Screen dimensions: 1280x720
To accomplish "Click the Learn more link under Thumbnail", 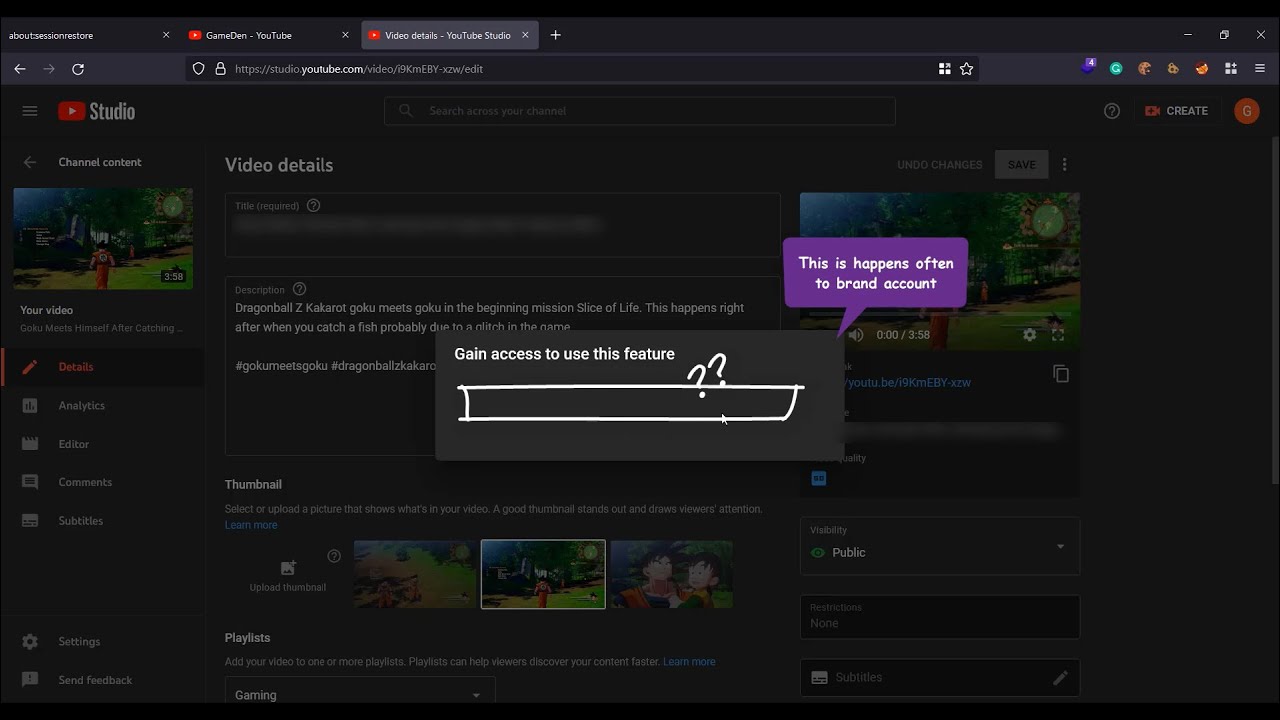I will tap(251, 525).
